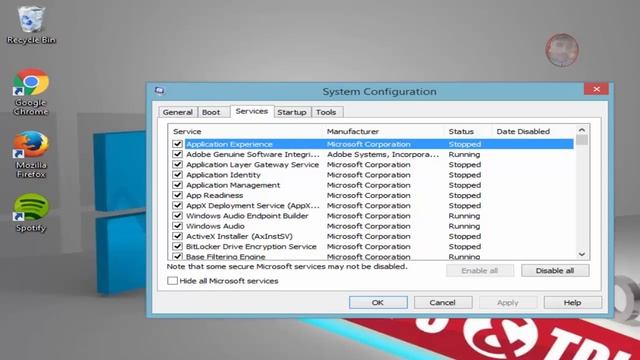This screenshot has width=640, height=360.
Task: Enable Hide all Microsoft services checkbox
Action: point(172,281)
